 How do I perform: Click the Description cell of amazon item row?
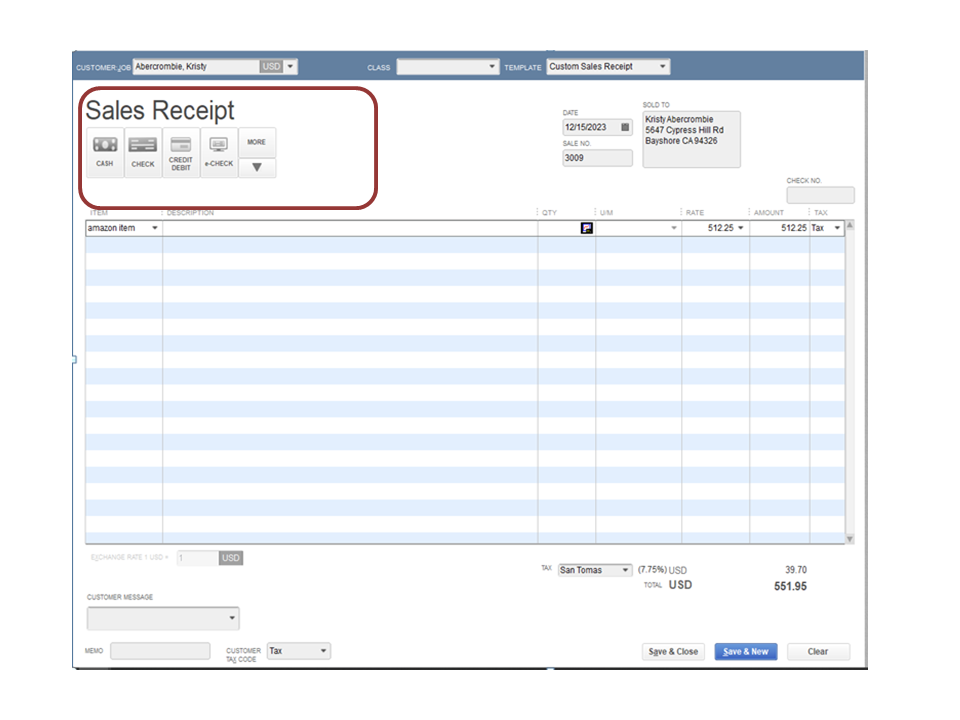[x=350, y=228]
